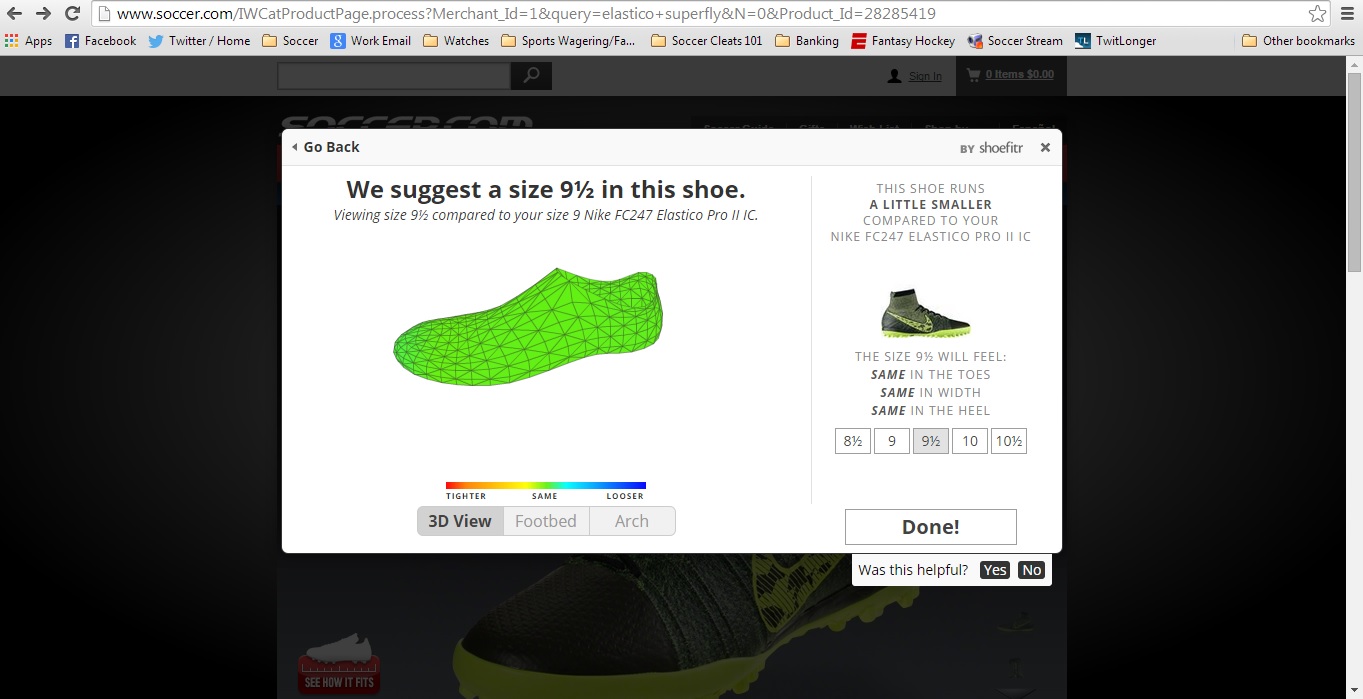Screen dimensions: 1363x699
Task: Open Facebook bookmark
Action: click(100, 41)
